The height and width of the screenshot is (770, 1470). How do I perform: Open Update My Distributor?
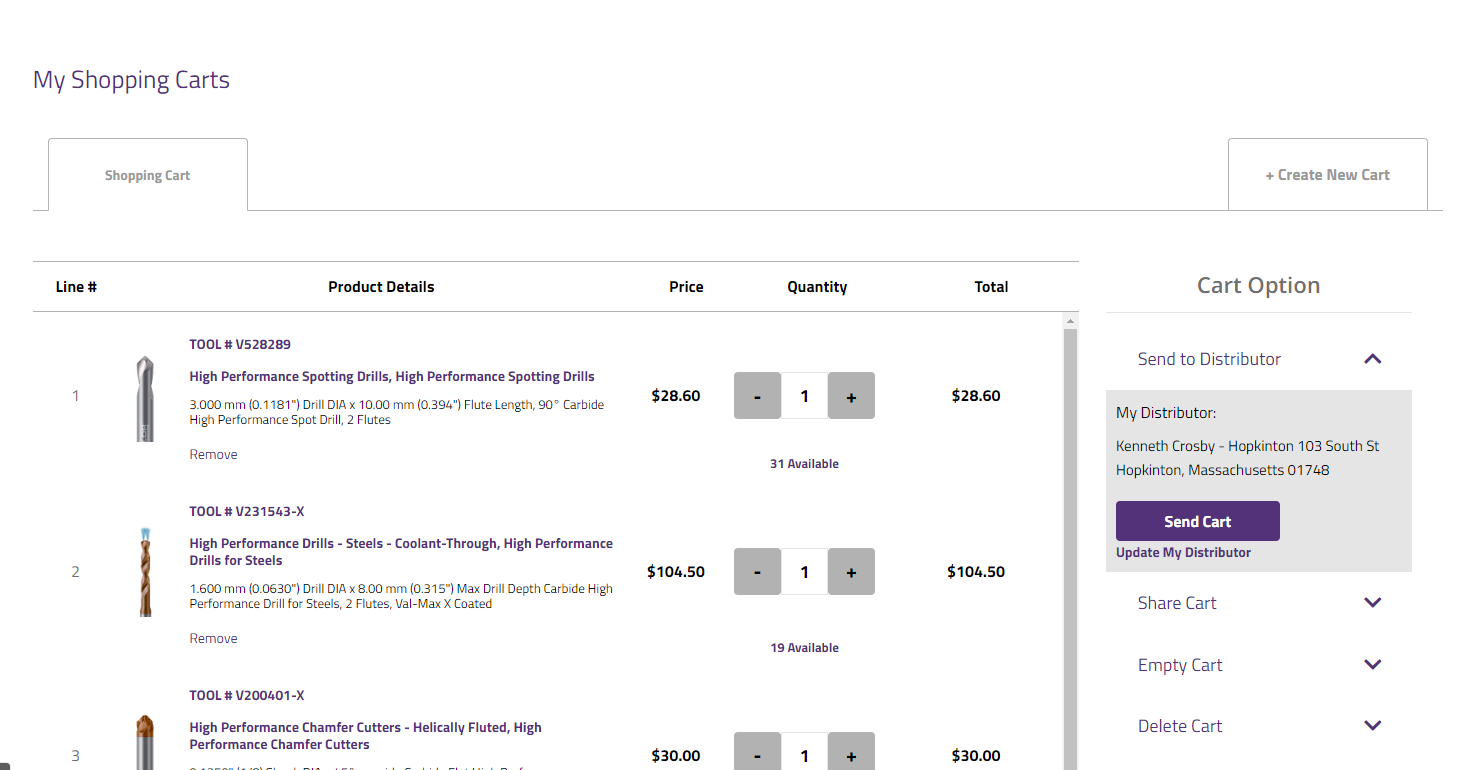[x=1183, y=551]
